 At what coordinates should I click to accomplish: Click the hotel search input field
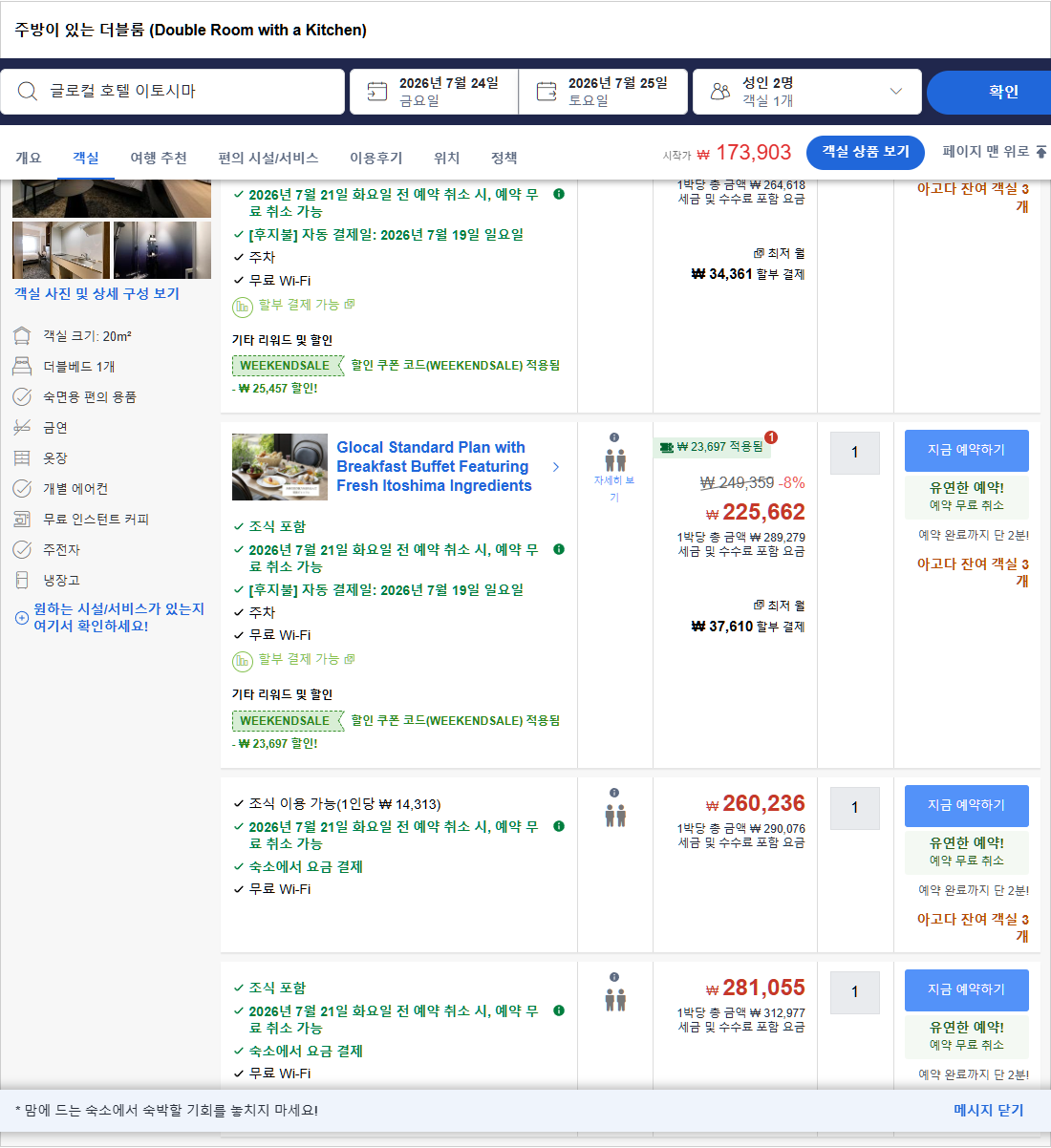click(172, 92)
